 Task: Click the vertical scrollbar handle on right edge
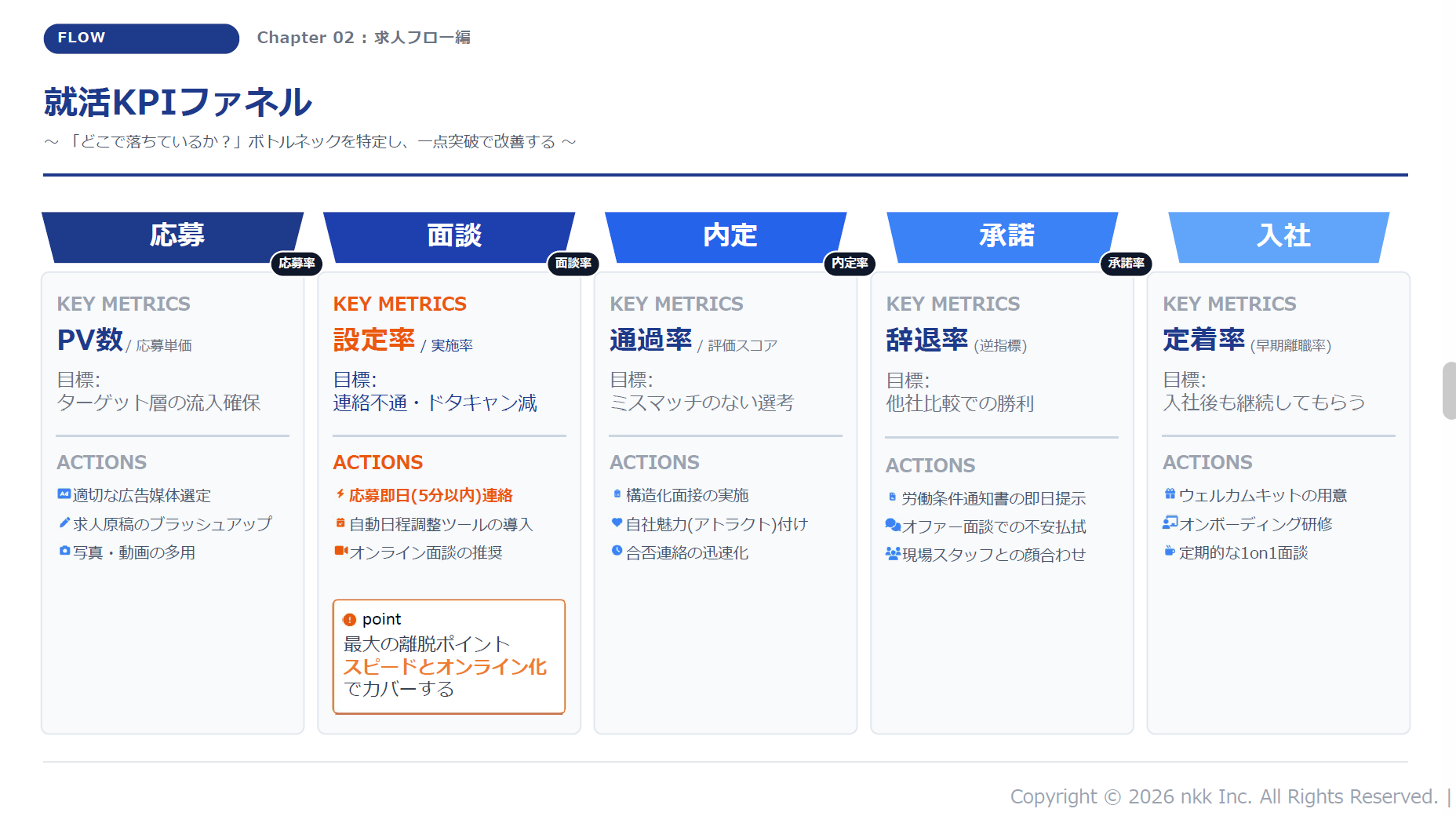coord(1448,391)
